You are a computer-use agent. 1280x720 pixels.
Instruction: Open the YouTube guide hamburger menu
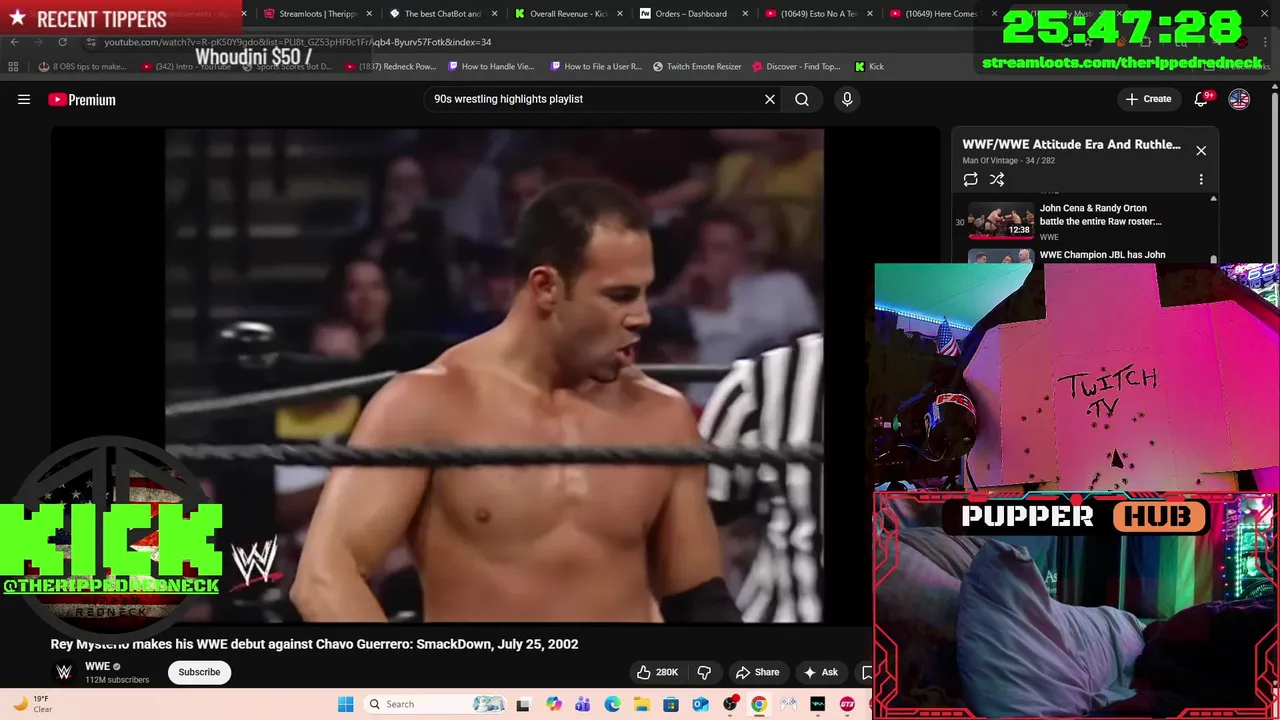[24, 99]
